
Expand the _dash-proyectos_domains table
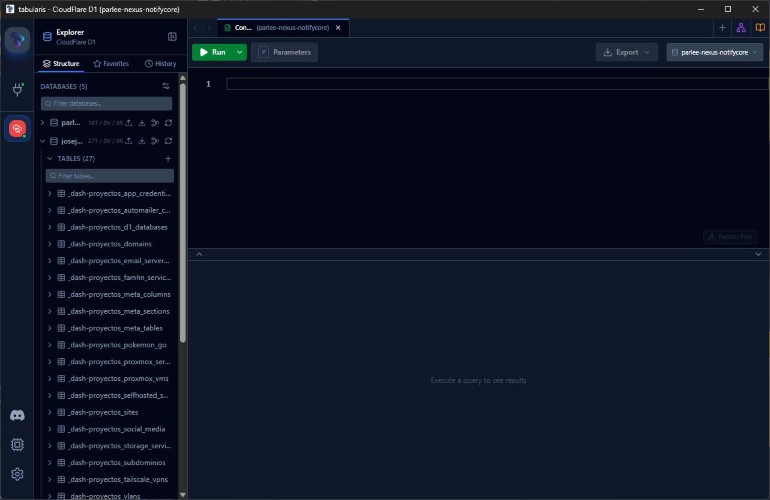(x=50, y=244)
